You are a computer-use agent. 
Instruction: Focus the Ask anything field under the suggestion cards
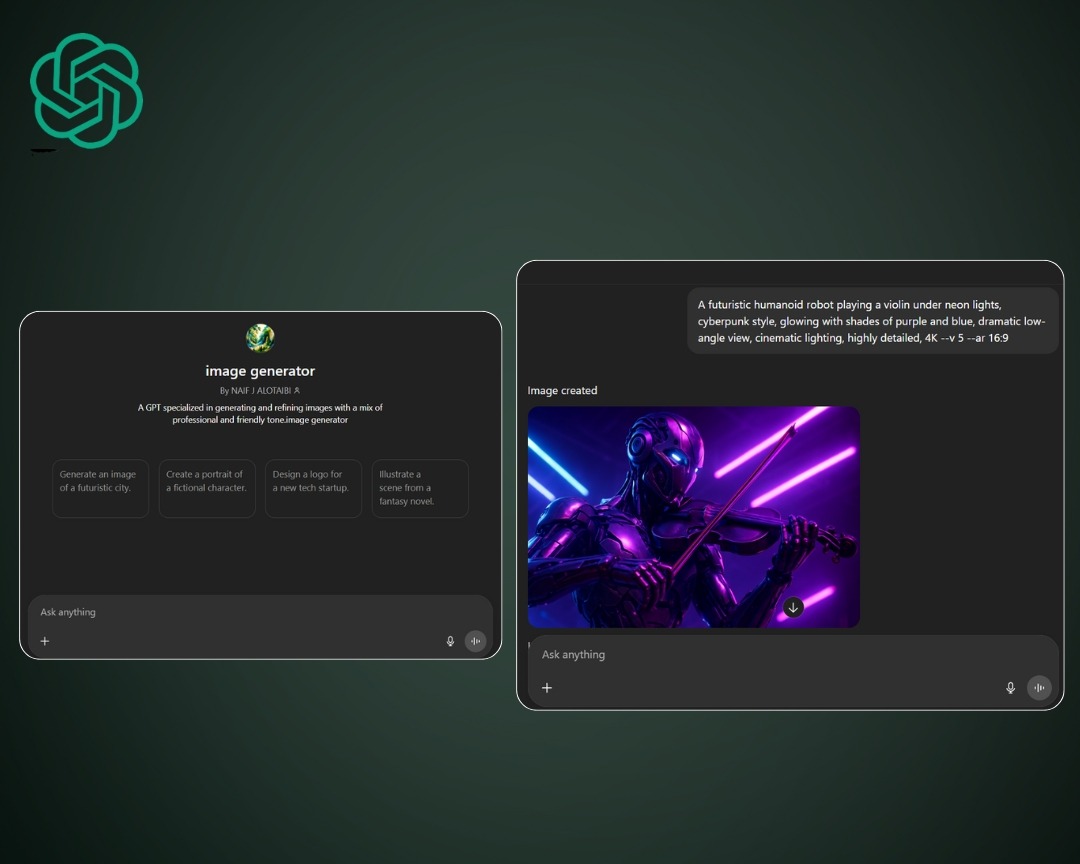tap(240, 612)
